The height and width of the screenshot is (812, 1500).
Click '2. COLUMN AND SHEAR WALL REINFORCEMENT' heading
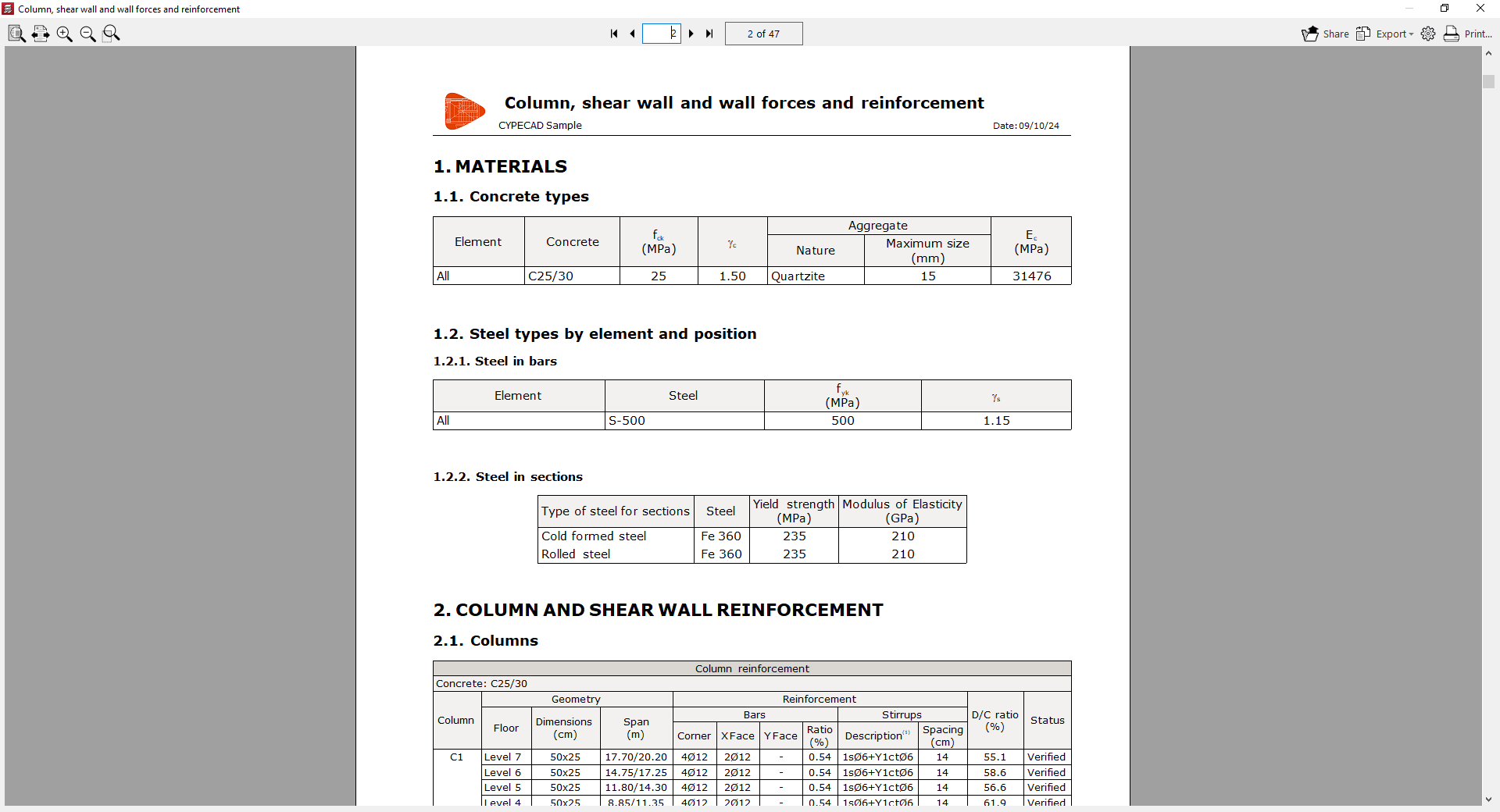coord(659,610)
